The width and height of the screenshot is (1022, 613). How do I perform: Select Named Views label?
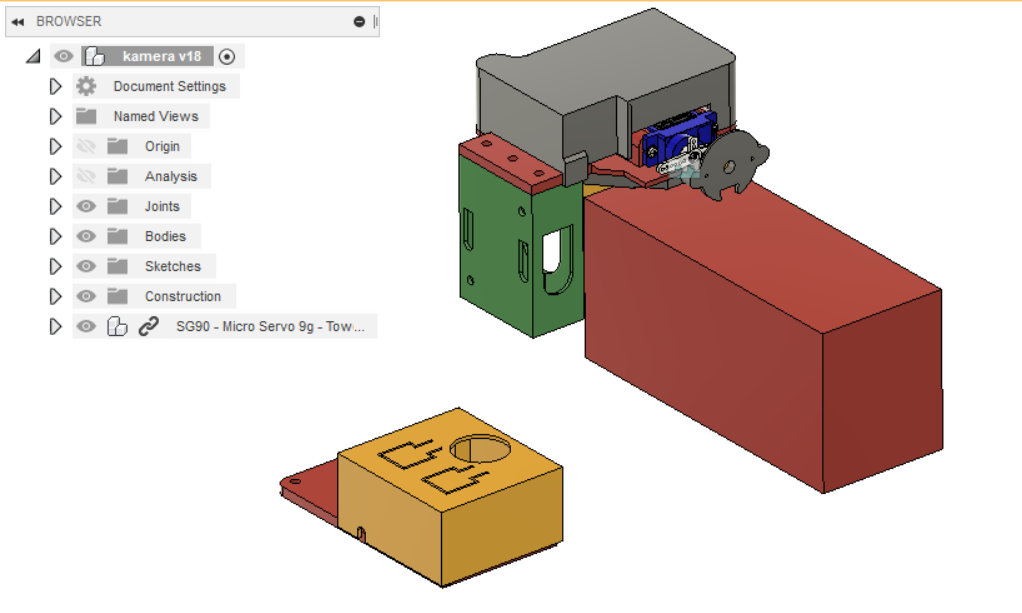(x=156, y=116)
